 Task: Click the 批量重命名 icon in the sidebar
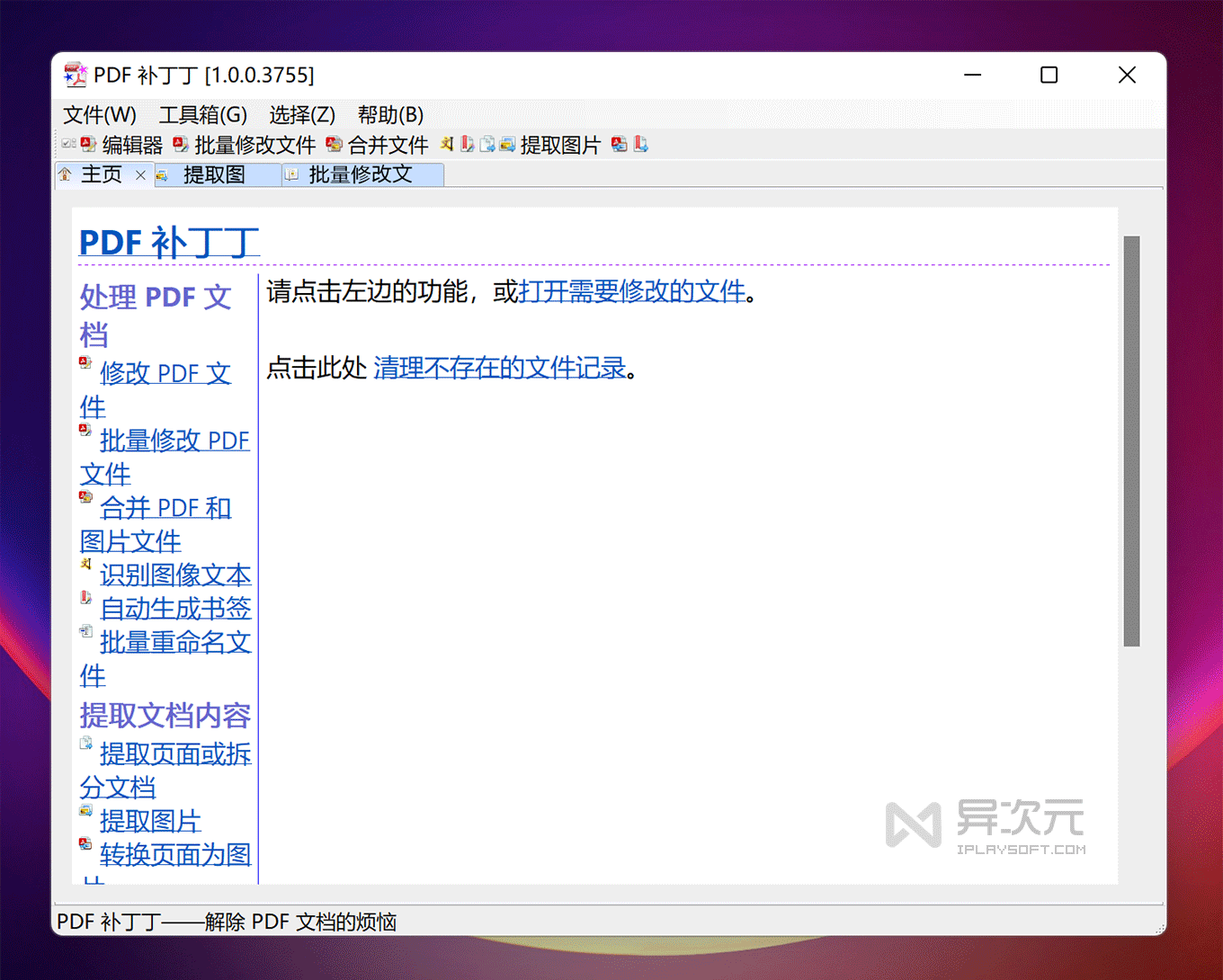coord(85,631)
